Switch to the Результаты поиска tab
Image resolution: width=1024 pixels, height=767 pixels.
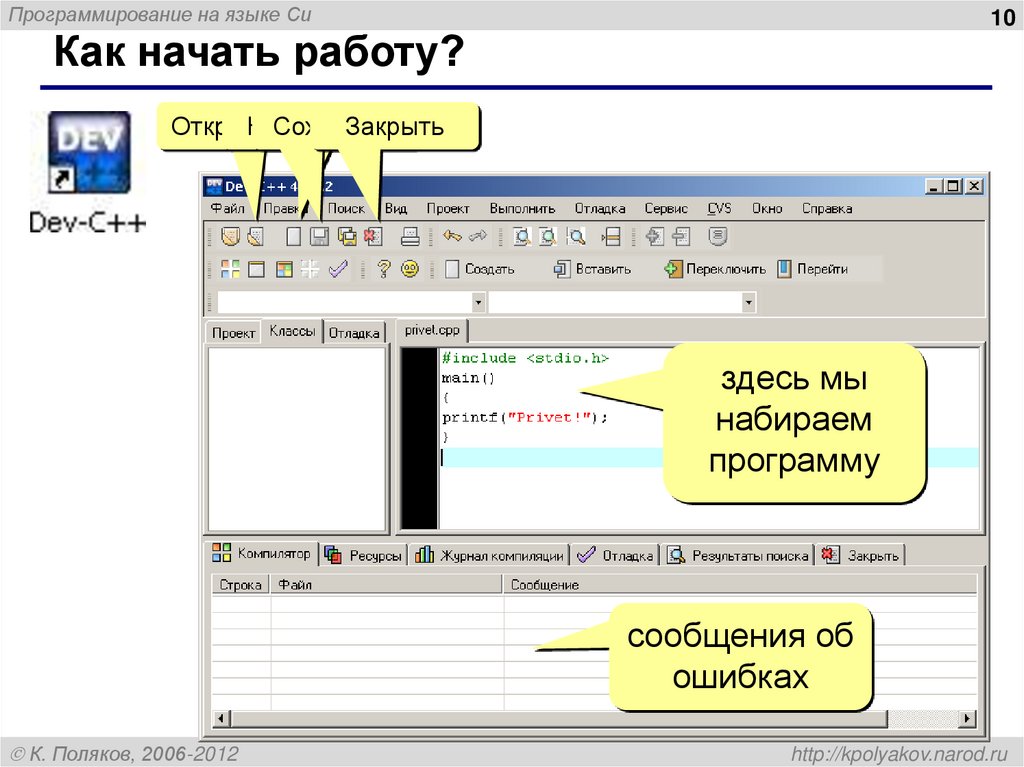pyautogui.click(x=738, y=555)
